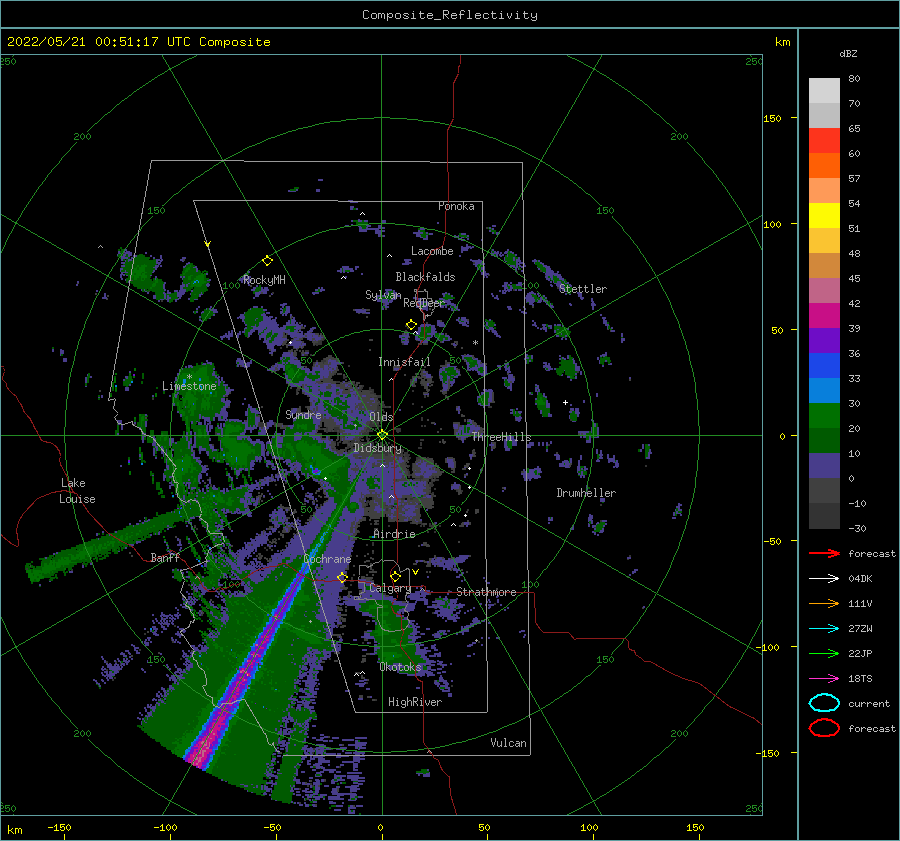Select the light gray 70-80 dBZ swatch
The width and height of the screenshot is (900, 841).
[824, 91]
